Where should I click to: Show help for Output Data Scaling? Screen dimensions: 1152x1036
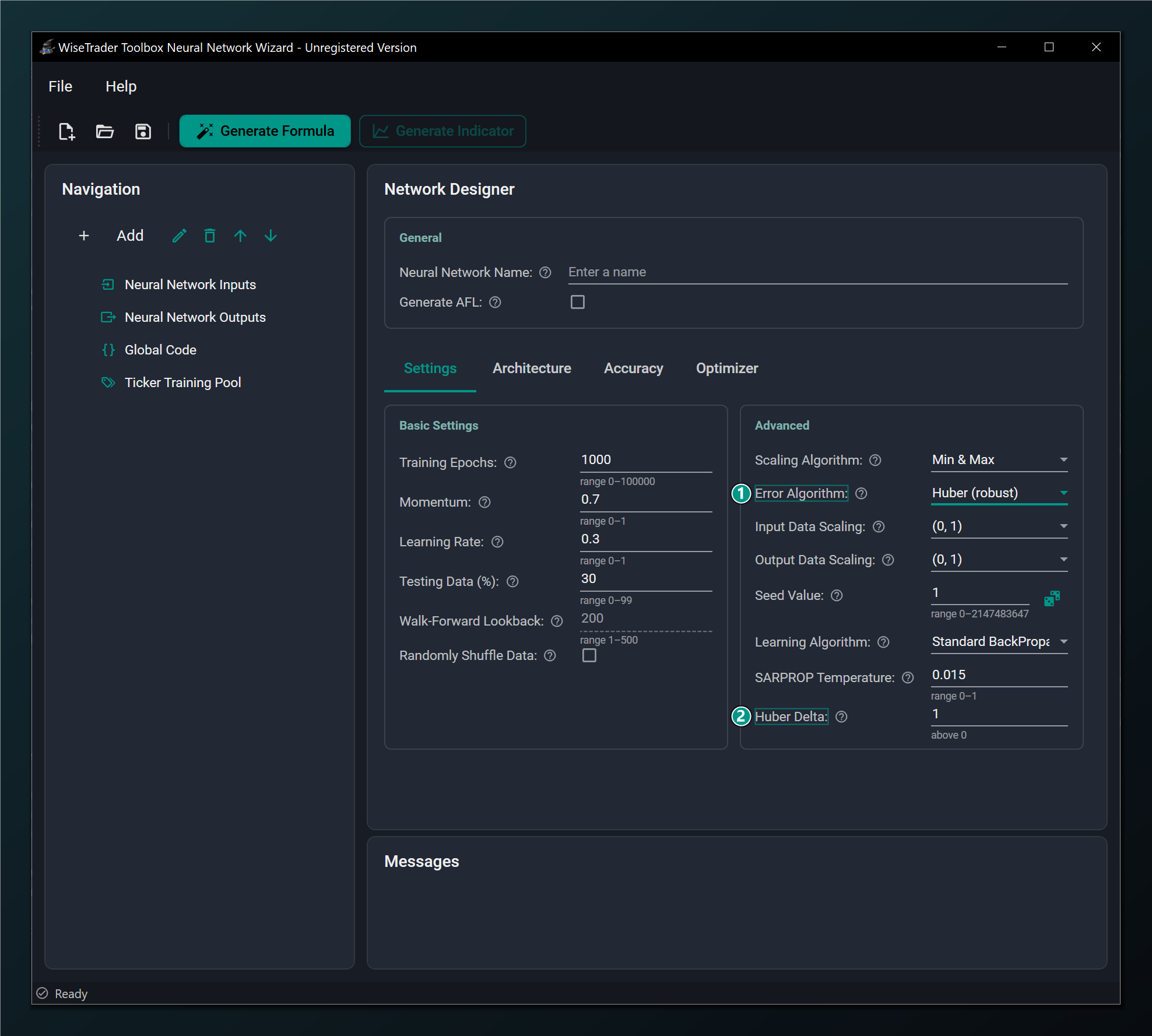click(888, 560)
